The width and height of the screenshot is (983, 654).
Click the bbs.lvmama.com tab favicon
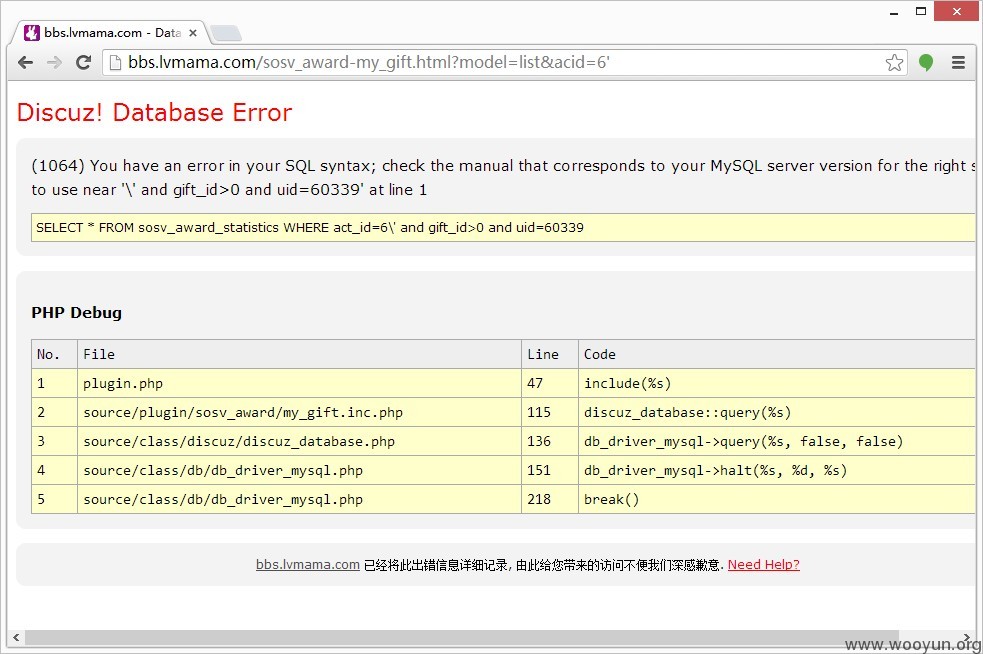(x=31, y=33)
